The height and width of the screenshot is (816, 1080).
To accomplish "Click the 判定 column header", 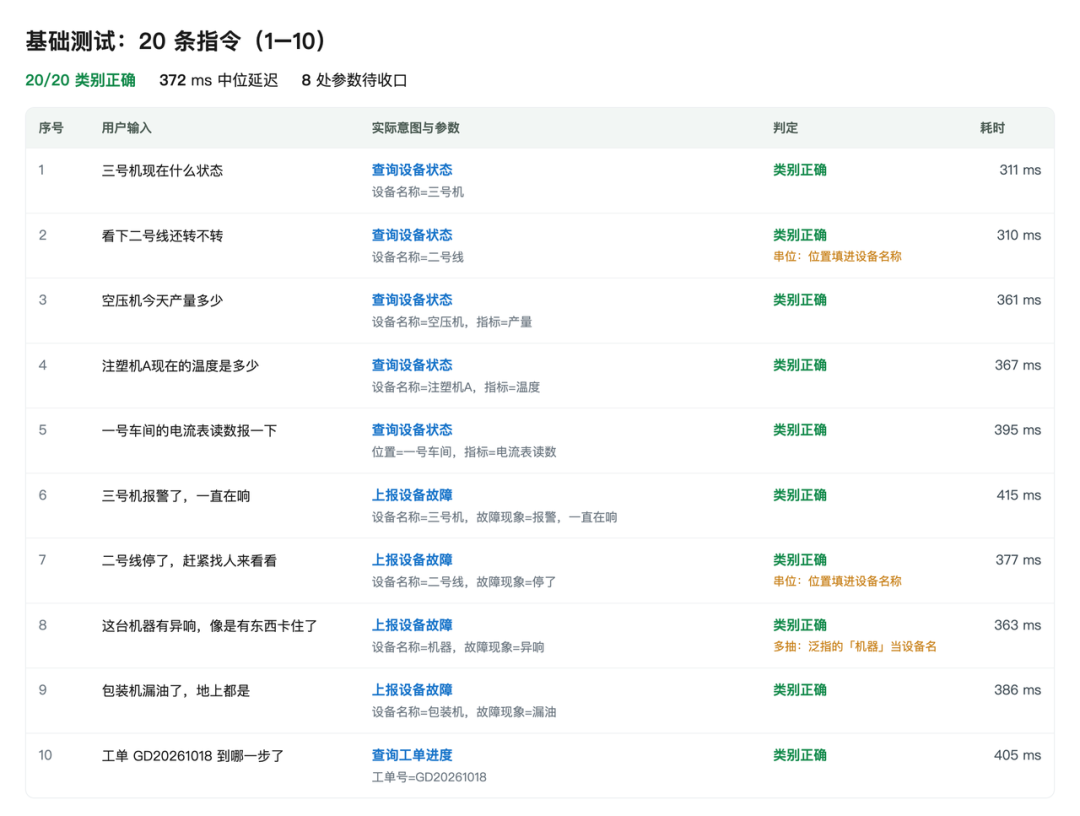I will point(785,128).
